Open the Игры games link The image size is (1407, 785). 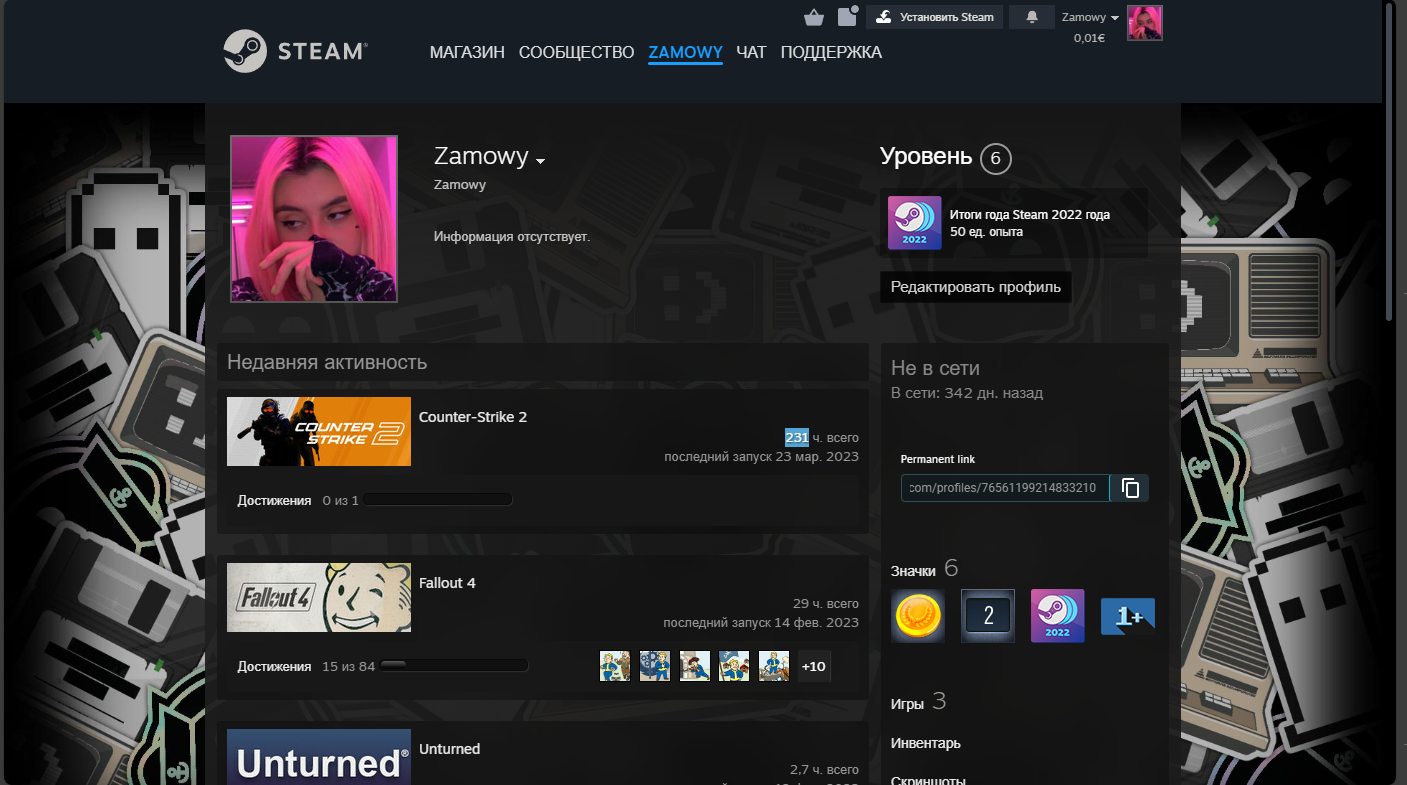[907, 704]
